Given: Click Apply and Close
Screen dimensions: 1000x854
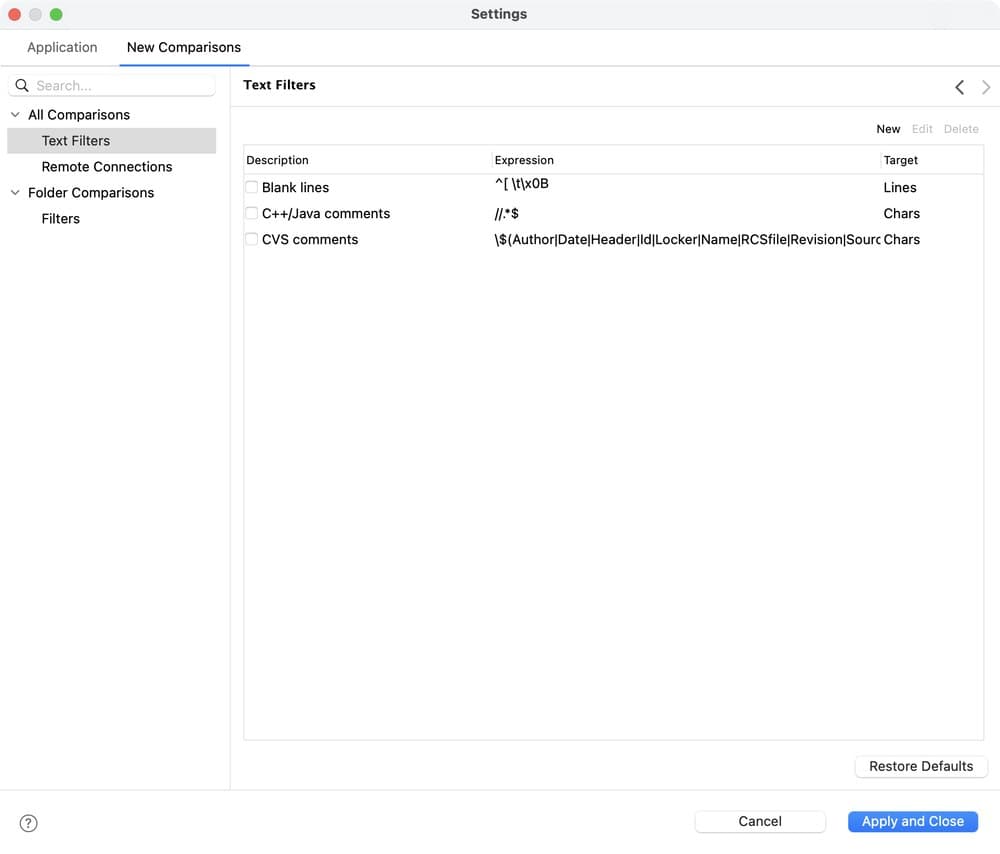Looking at the screenshot, I should tap(913, 821).
